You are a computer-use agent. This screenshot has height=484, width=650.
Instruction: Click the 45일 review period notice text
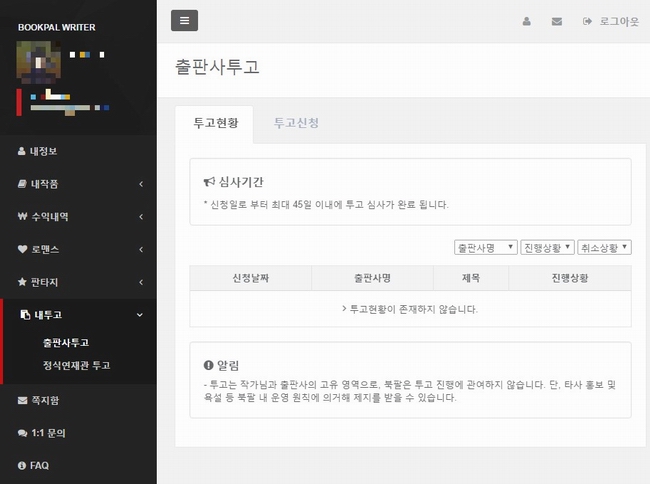(x=326, y=205)
